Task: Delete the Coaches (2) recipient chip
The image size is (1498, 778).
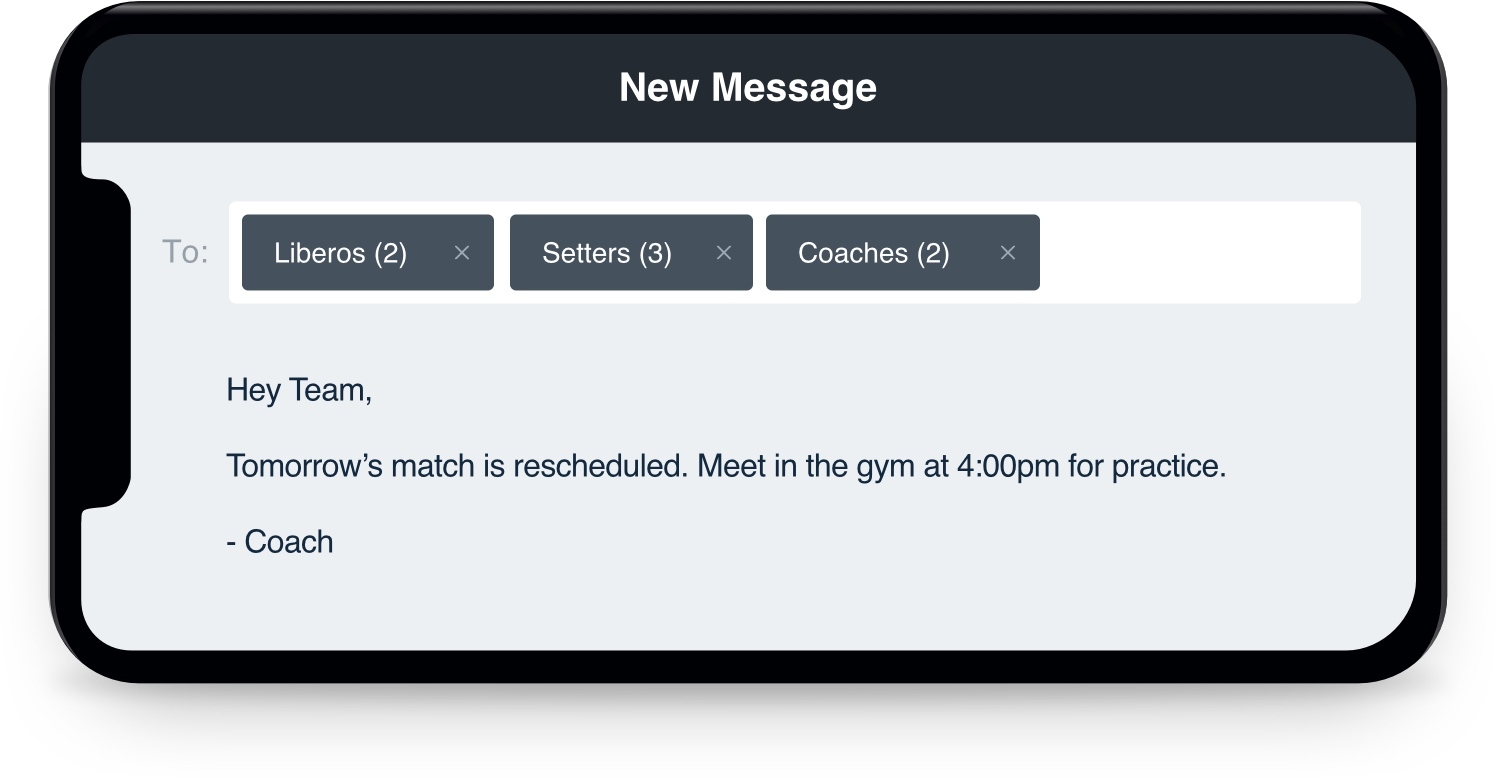Action: point(1008,253)
